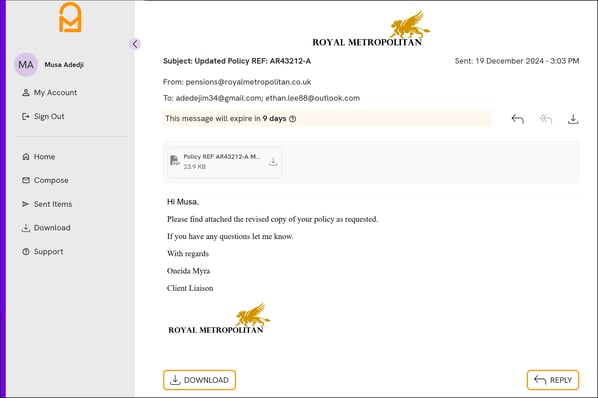
Task: Click the help icon after '9 days'
Action: point(293,119)
